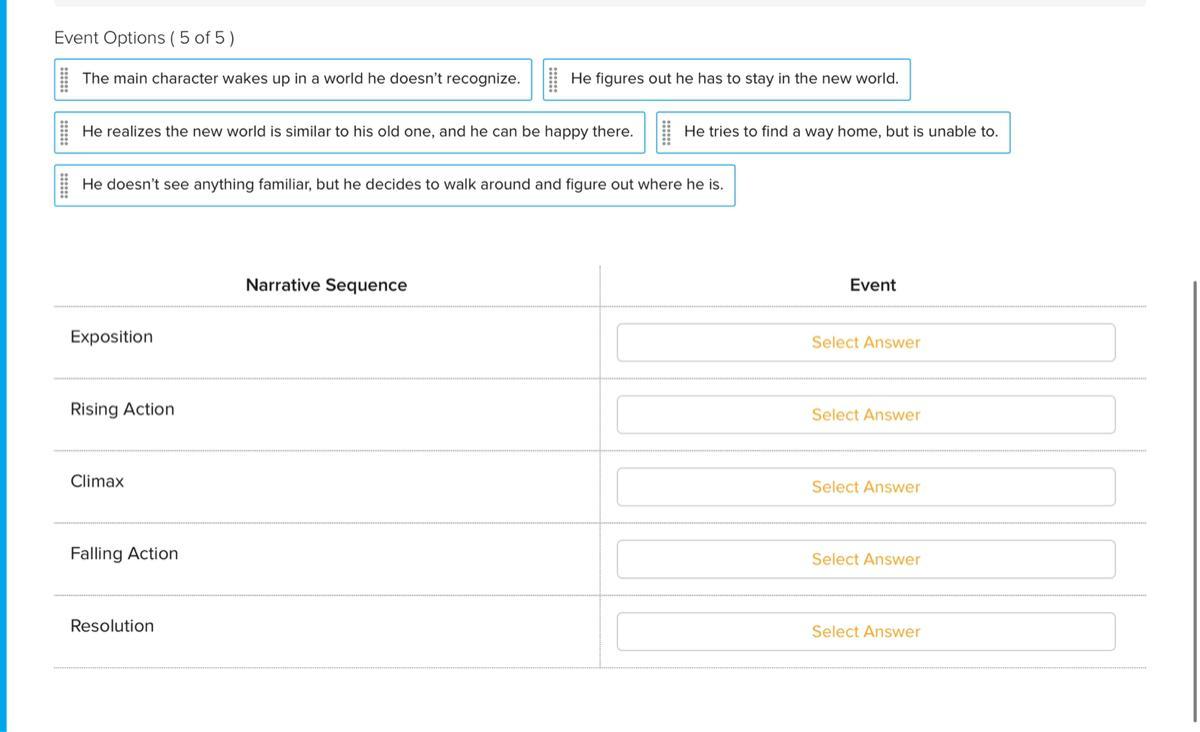Click the 'Event' column header
The image size is (1200, 732).
[x=872, y=285]
